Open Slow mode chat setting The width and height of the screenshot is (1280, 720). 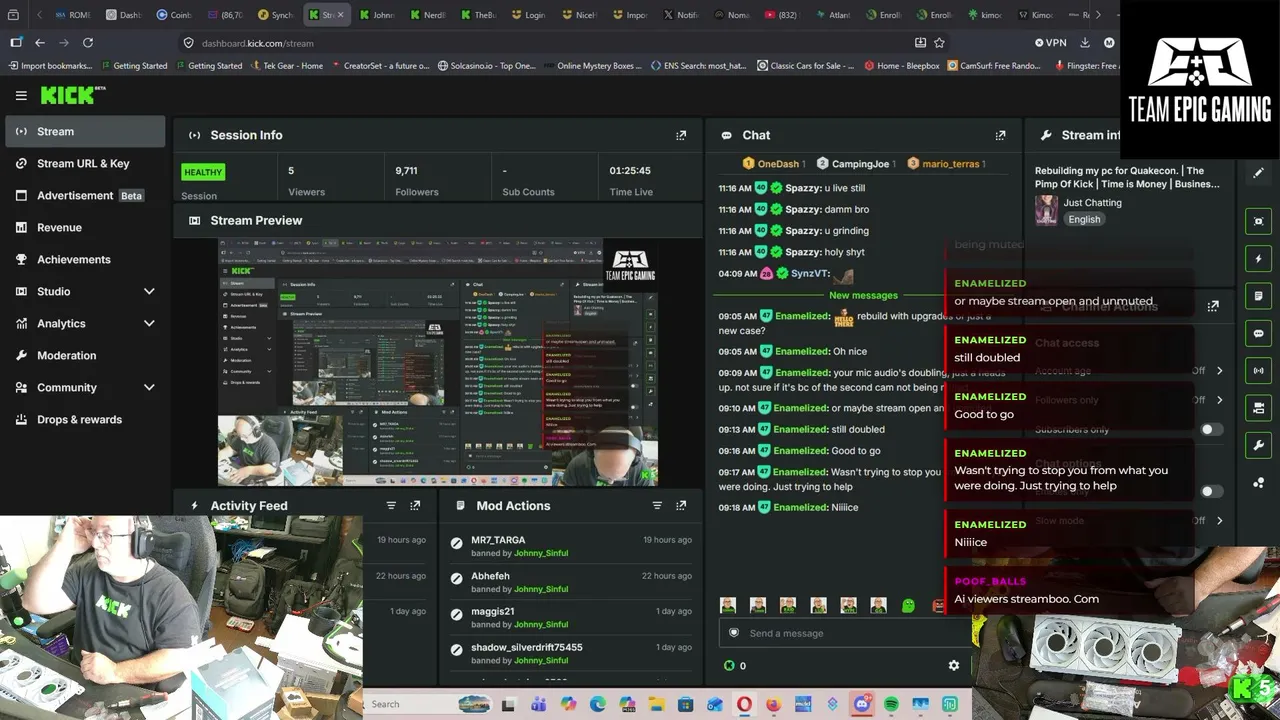[1129, 521]
